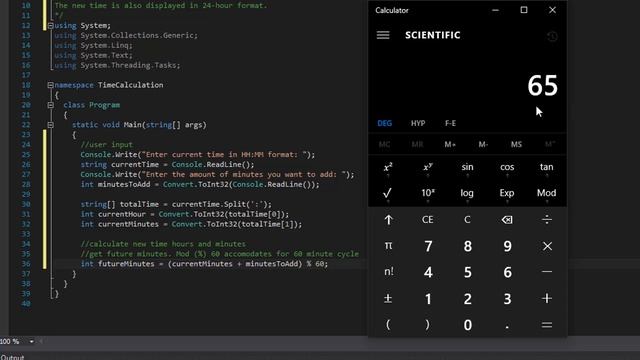
Task: Click number 1 on calculator keypad
Action: click(428, 299)
